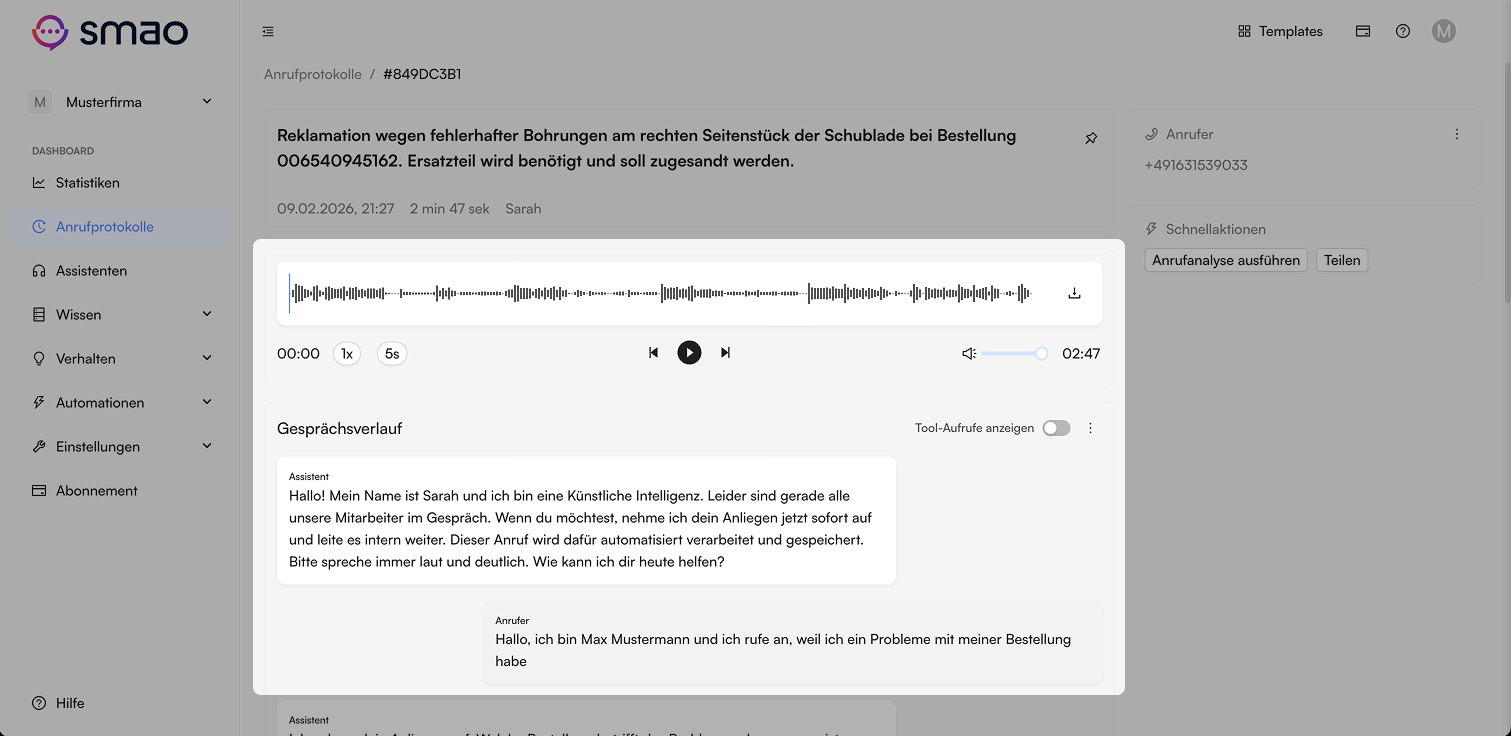
Task: Click the Anrufprotokolle breadcrumb link
Action: tap(313, 74)
